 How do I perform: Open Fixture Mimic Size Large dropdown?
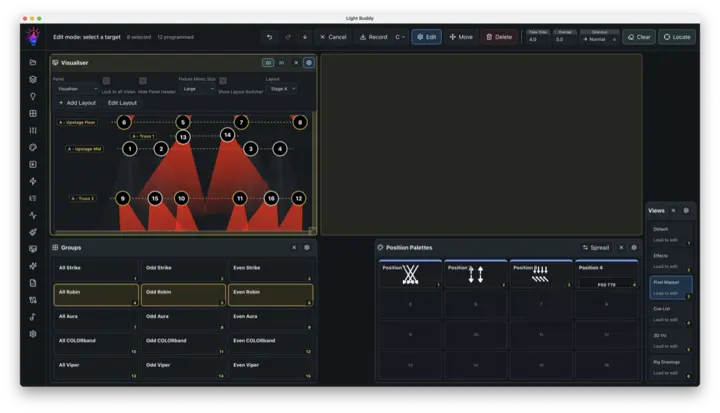coord(197,89)
